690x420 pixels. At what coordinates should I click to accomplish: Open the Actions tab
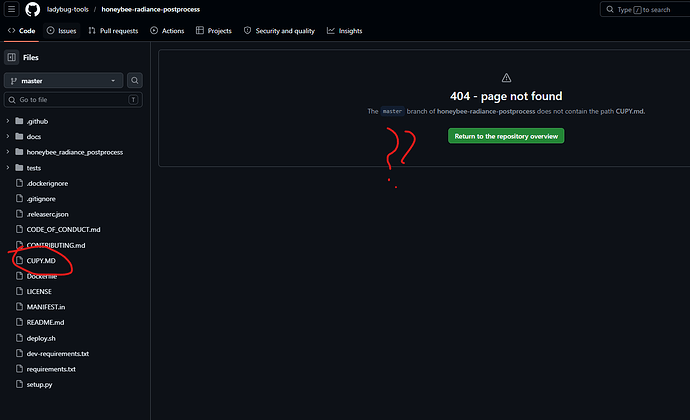(x=167, y=31)
